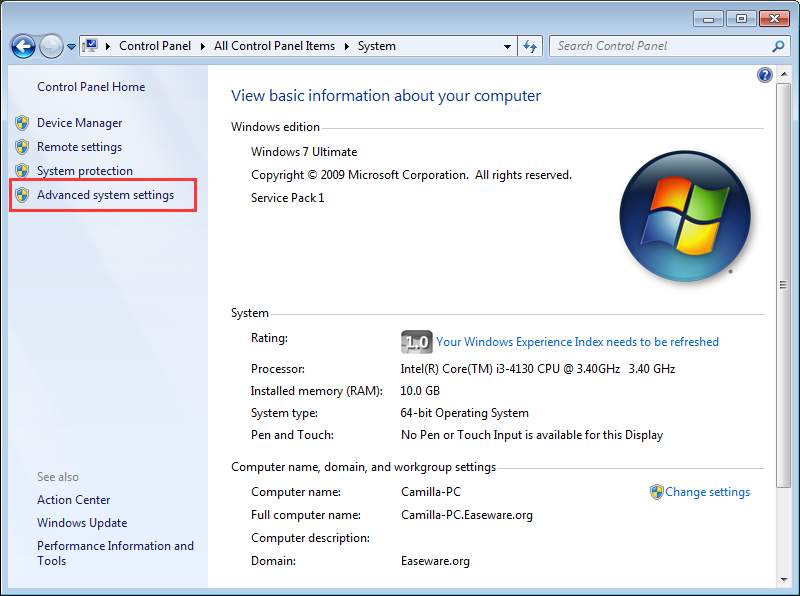Screen dimensions: 800x596
Task: Open Action Center from See also
Action: coord(73,499)
